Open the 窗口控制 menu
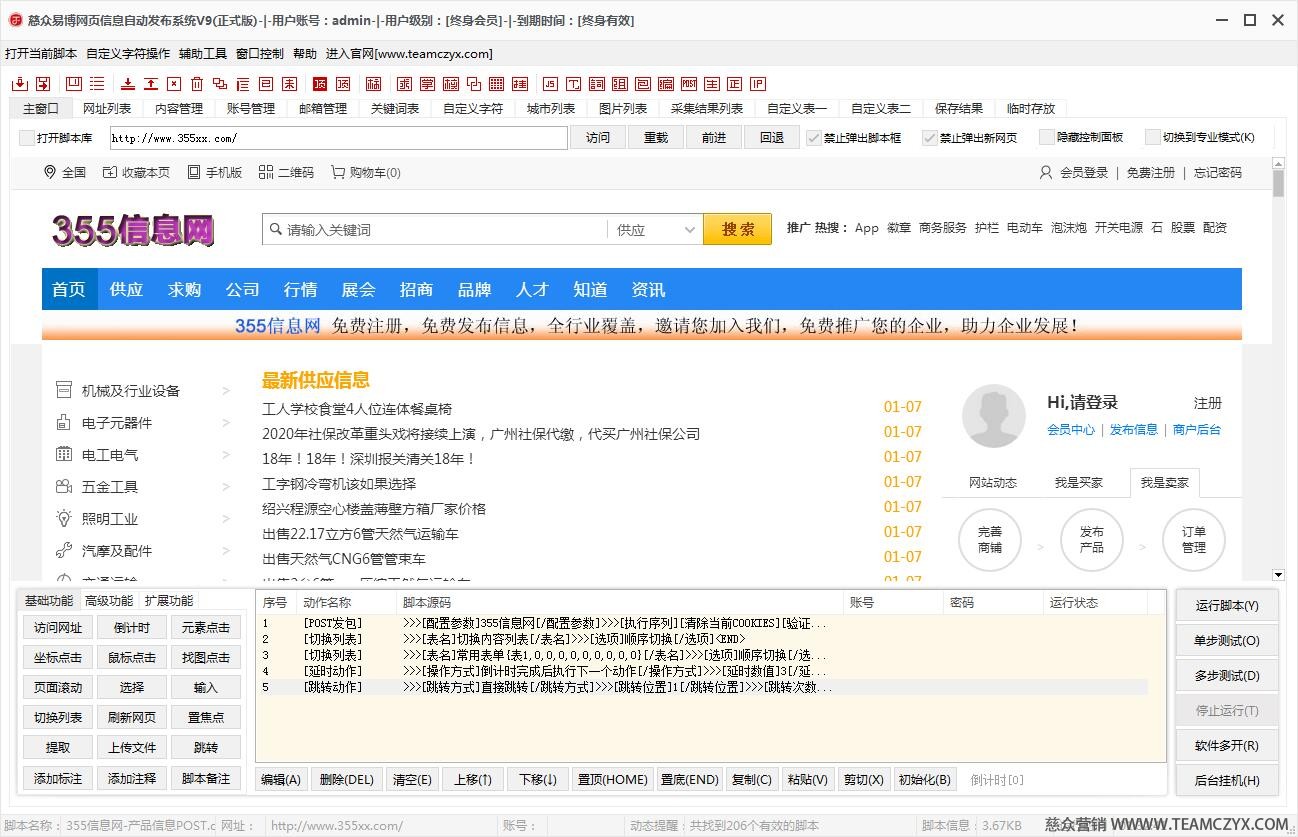This screenshot has width=1298, height=837. [x=260, y=54]
